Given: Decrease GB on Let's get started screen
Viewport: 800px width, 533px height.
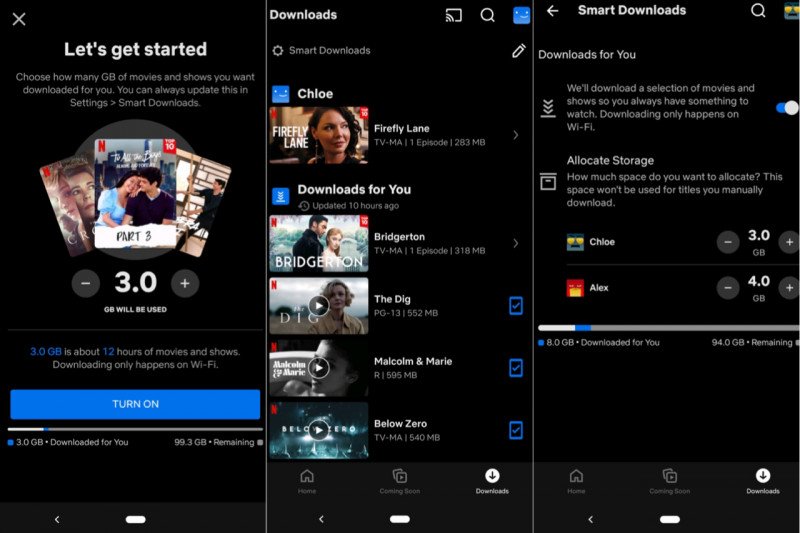Looking at the screenshot, I should [86, 283].
